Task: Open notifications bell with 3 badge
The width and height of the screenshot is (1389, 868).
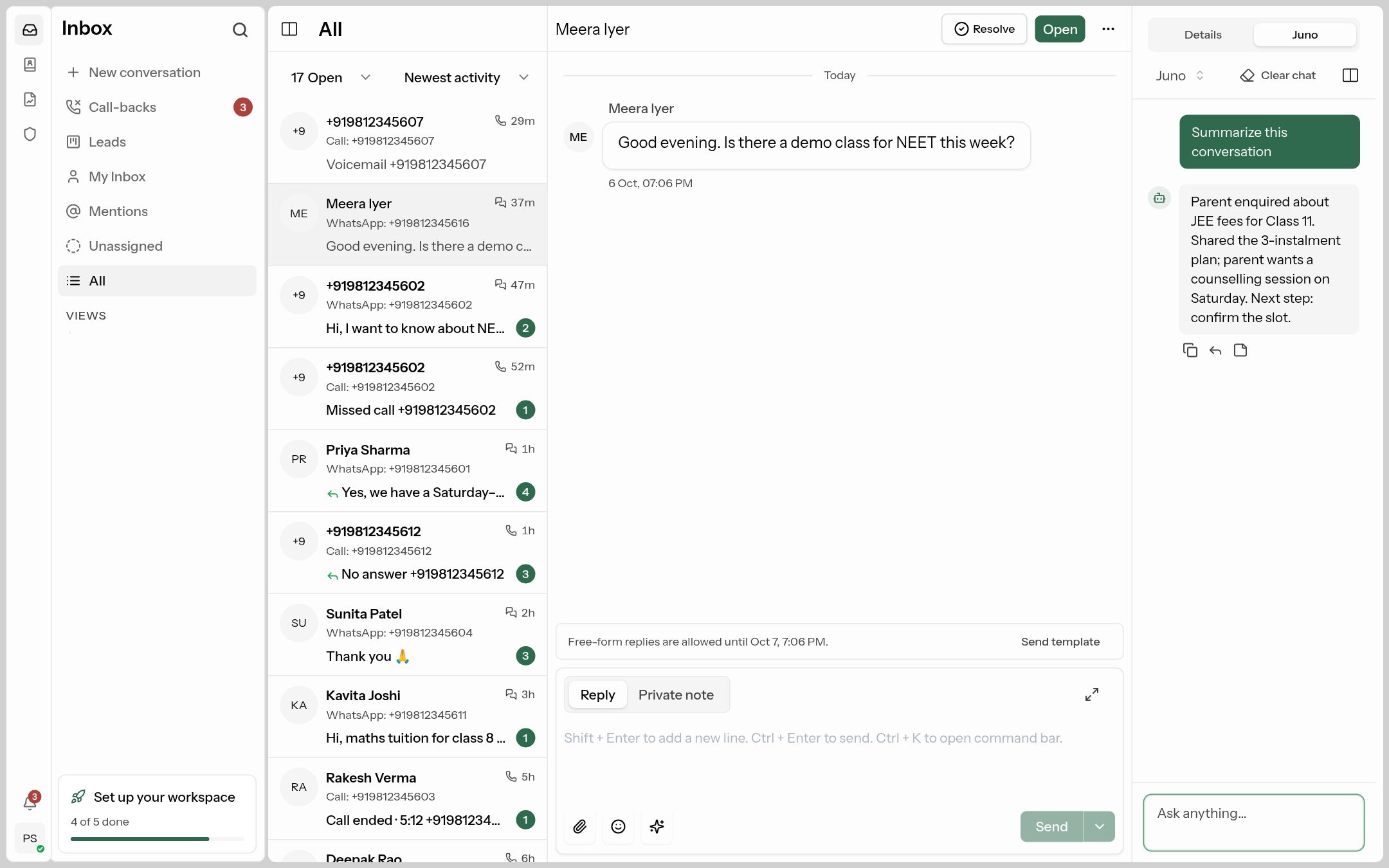Action: click(30, 802)
